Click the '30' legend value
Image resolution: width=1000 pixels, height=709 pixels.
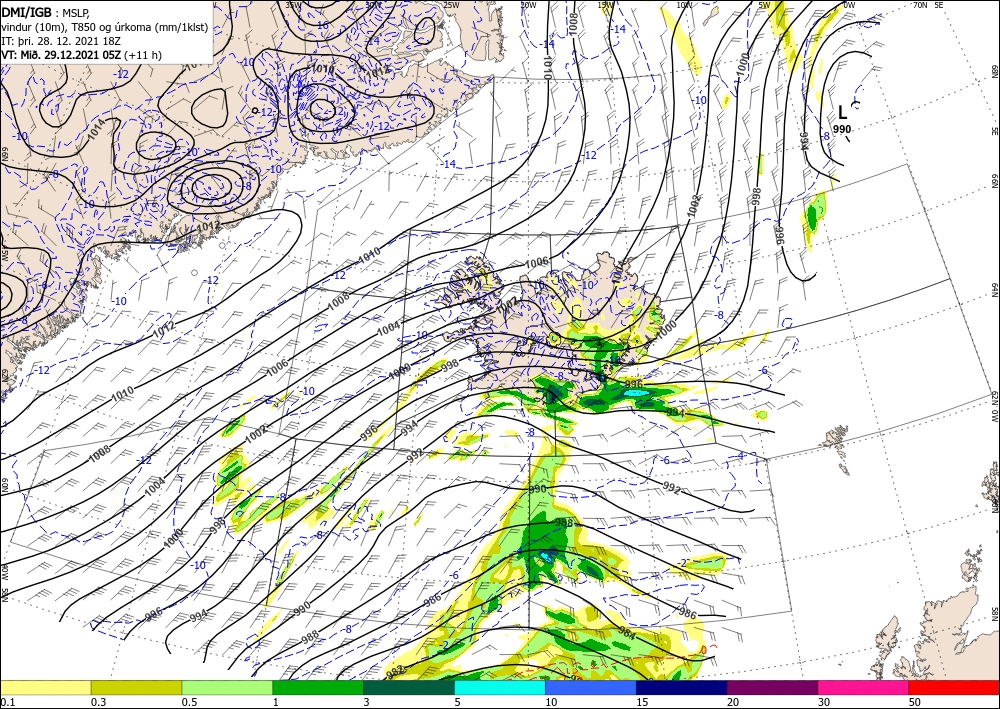tap(824, 702)
